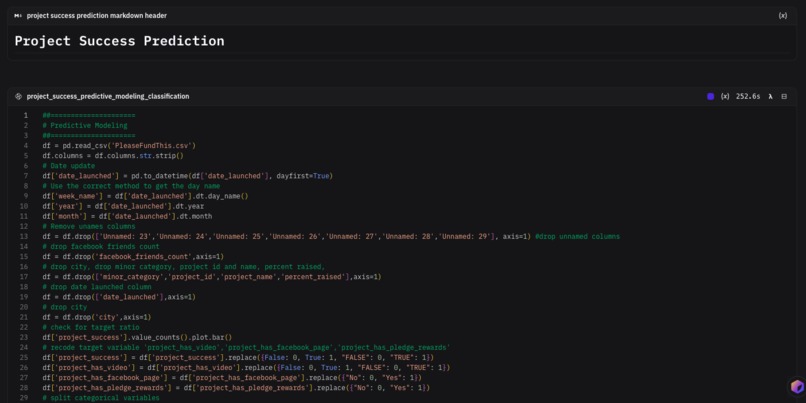
Task: Click the line defining df['month']
Action: (x=127, y=216)
